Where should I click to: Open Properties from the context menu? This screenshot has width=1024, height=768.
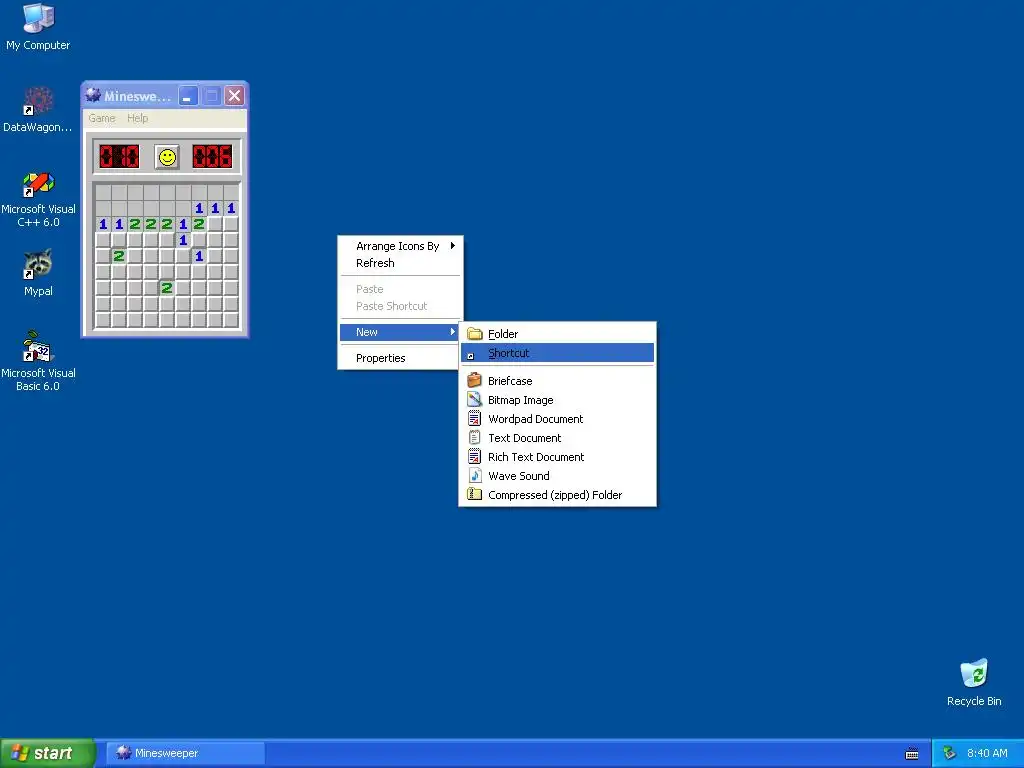coord(400,358)
